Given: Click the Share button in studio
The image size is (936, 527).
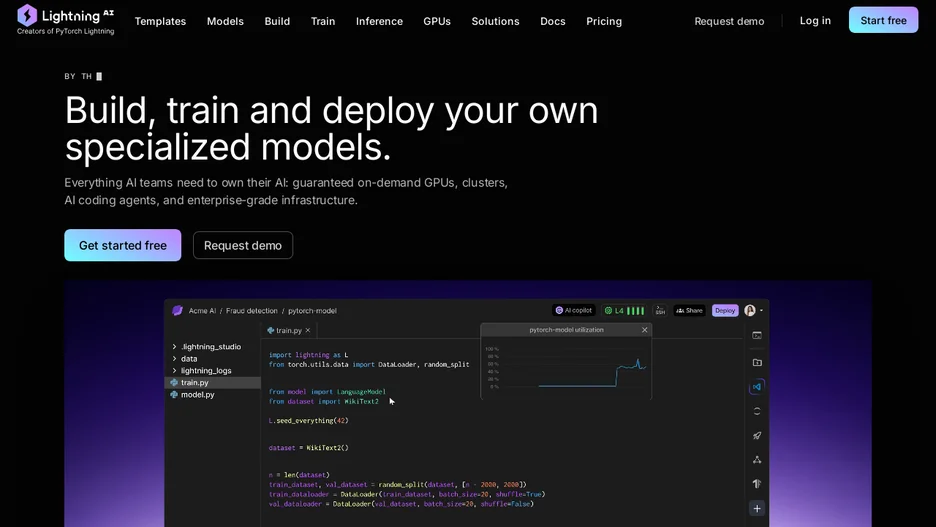Looking at the screenshot, I should tap(689, 310).
